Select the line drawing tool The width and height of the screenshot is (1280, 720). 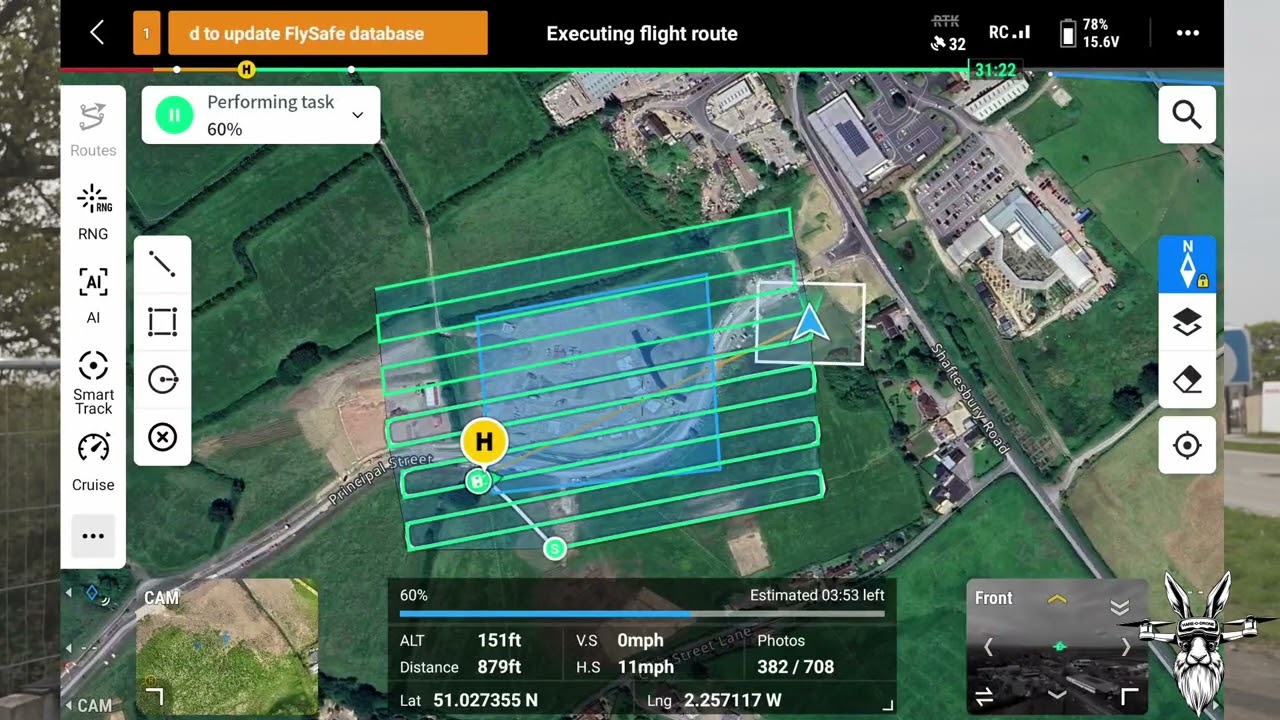[x=162, y=264]
